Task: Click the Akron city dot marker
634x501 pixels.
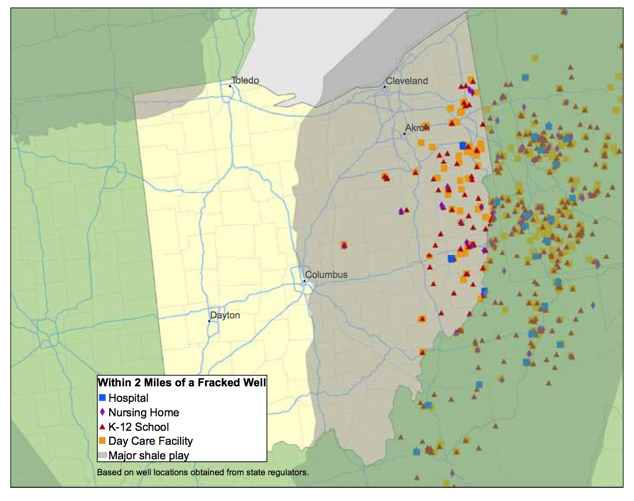Action: [x=404, y=134]
